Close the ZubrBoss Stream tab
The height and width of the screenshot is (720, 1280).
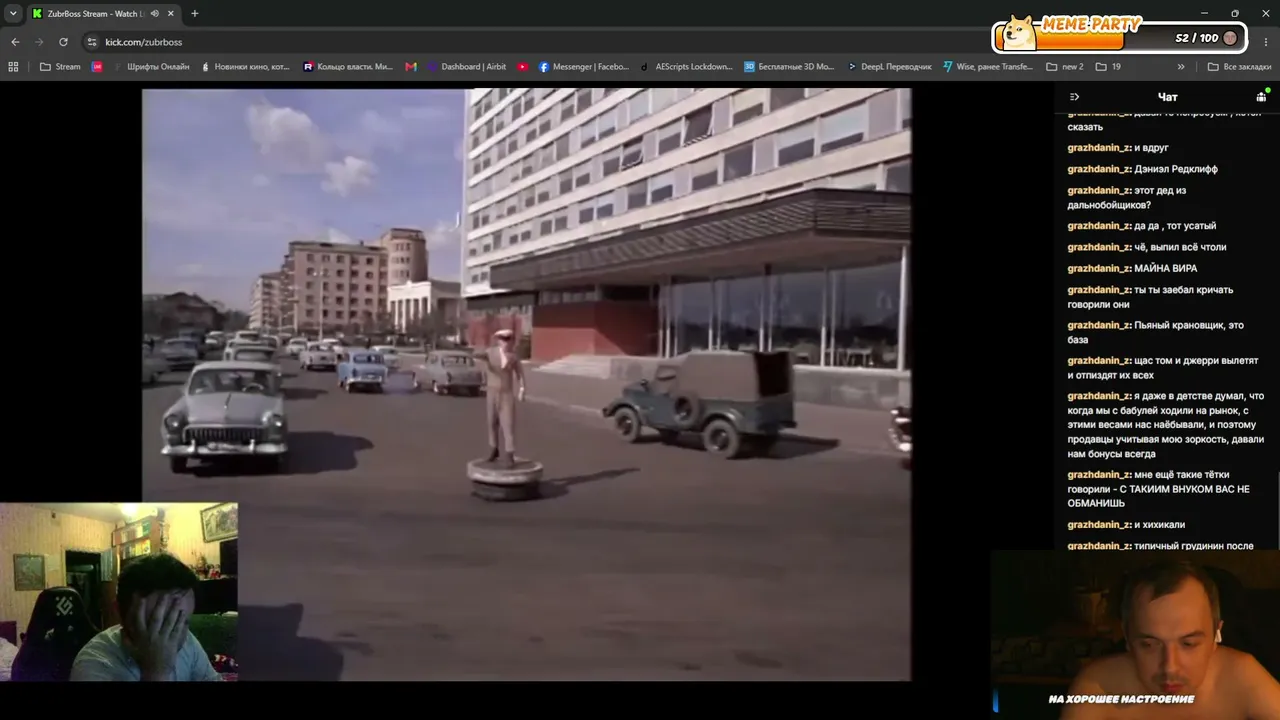click(171, 14)
